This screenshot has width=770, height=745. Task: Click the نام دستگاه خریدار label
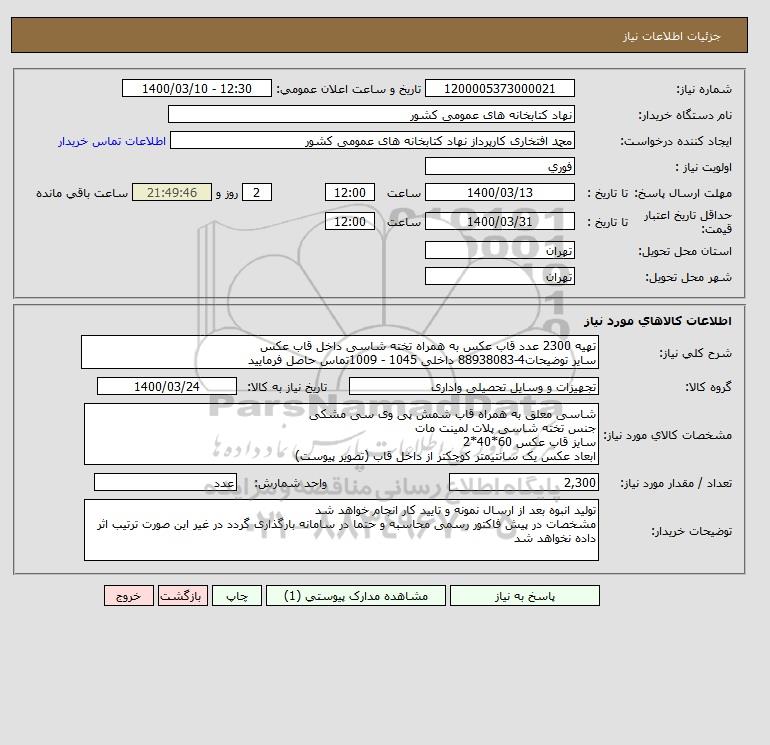click(685, 115)
